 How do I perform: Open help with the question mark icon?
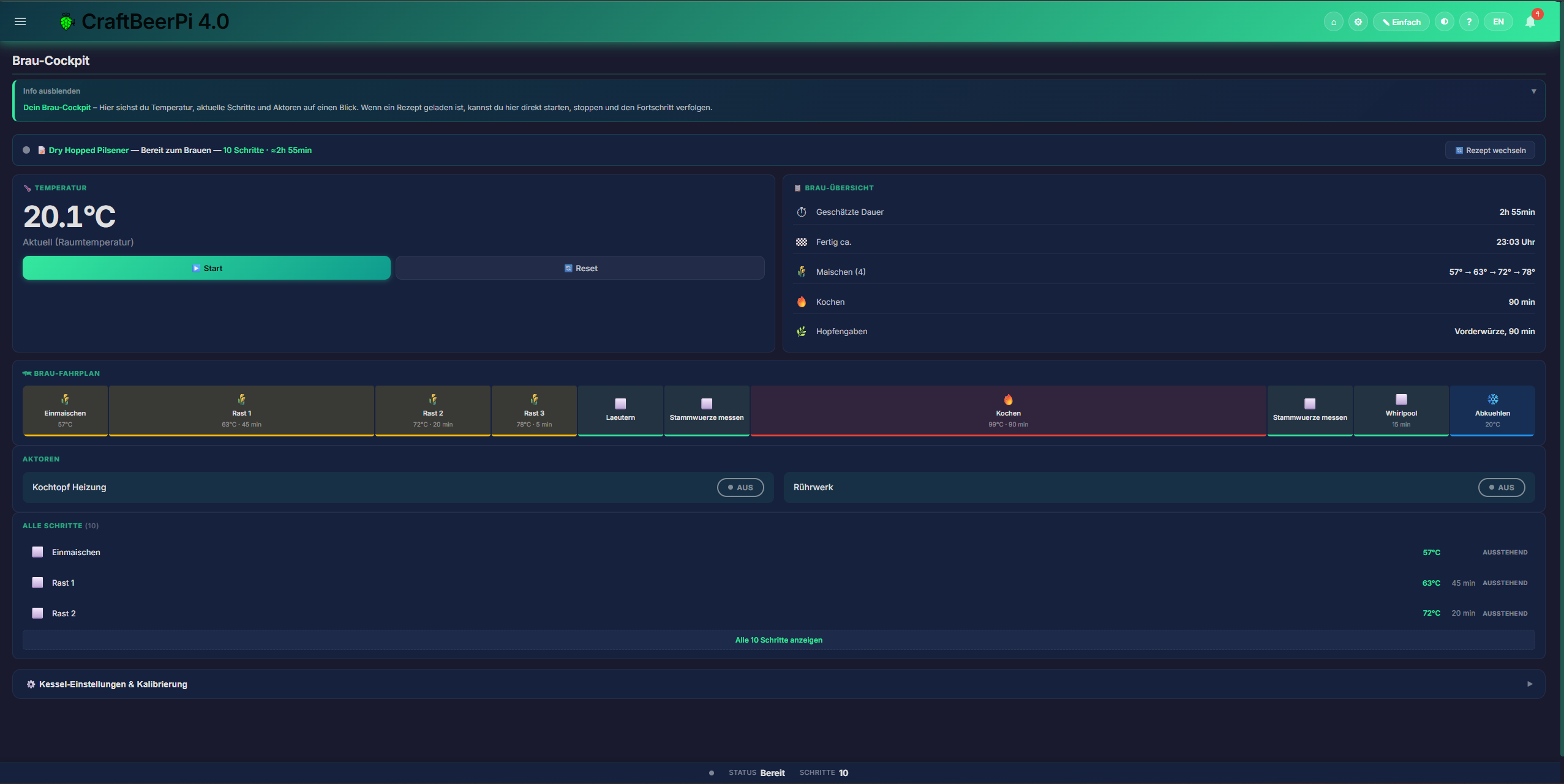tap(1468, 22)
